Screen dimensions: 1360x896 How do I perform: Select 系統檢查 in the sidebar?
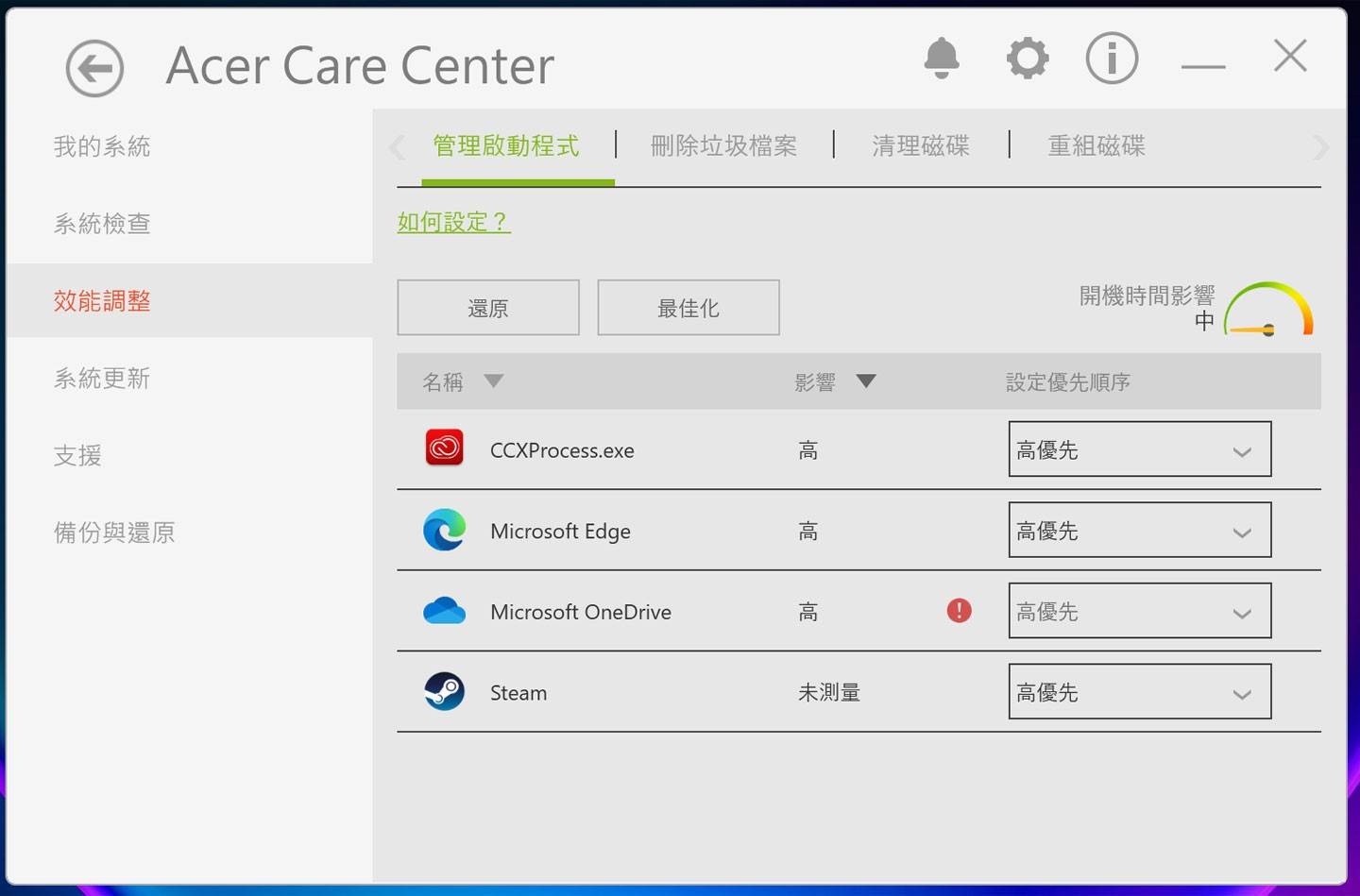coord(102,224)
